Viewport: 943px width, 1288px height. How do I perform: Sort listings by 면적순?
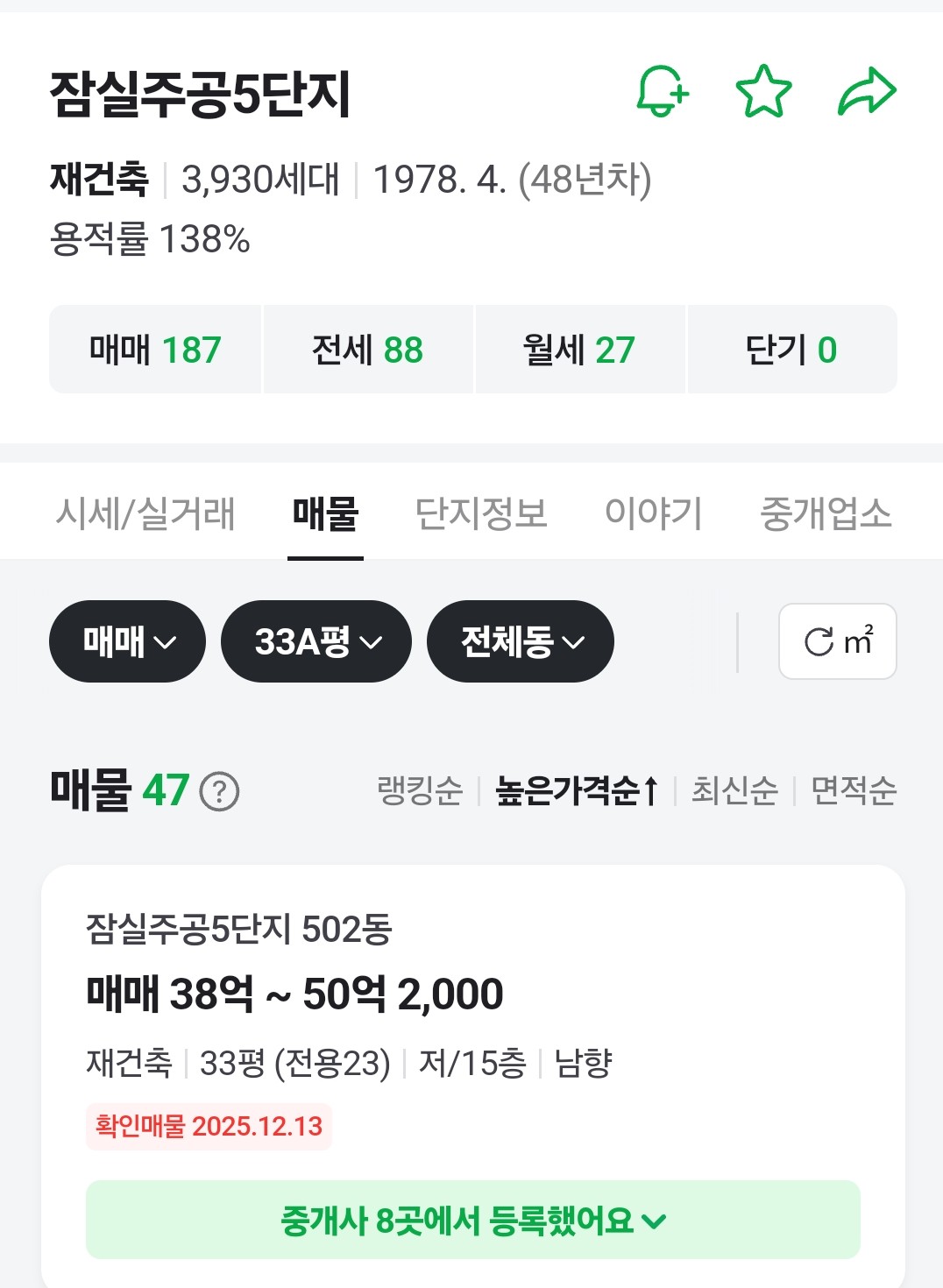854,791
